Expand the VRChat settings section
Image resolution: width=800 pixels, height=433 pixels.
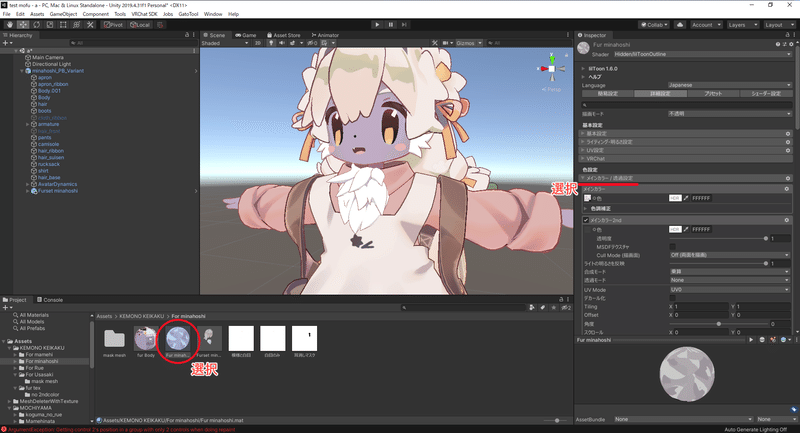pos(686,159)
